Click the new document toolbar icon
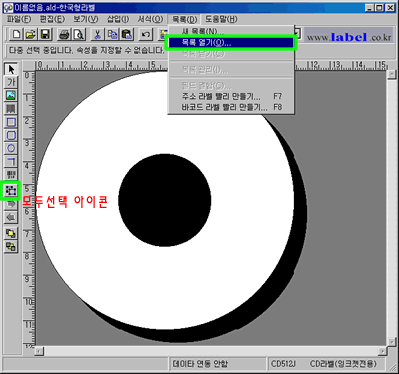Image resolution: width=399 pixels, height=374 pixels. point(16,34)
